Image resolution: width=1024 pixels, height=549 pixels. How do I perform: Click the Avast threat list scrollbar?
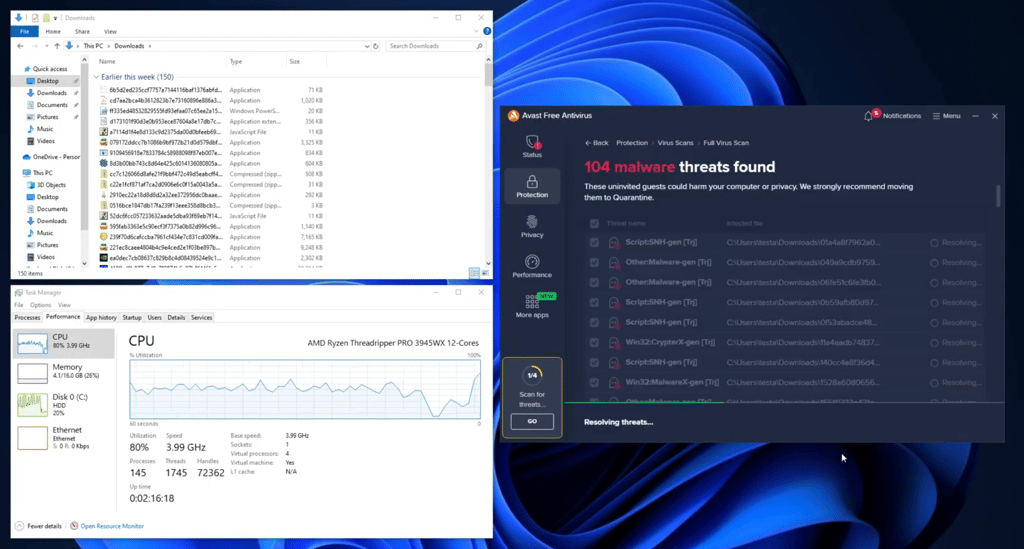pos(997,196)
